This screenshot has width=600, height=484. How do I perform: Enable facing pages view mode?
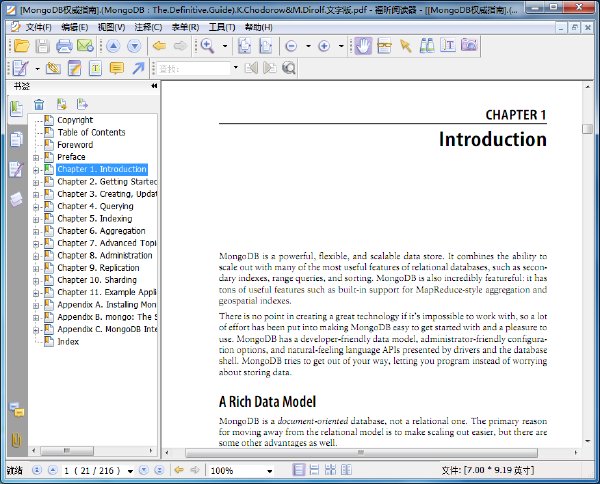330,470
